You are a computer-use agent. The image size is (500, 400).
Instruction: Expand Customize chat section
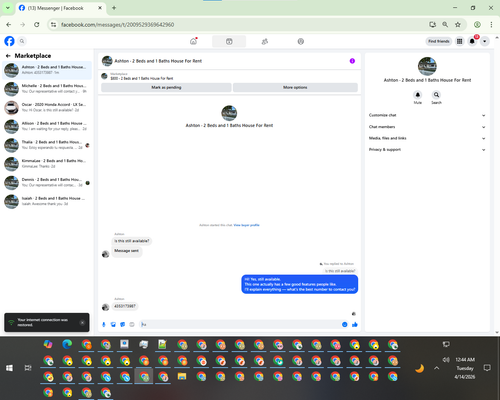point(427,115)
